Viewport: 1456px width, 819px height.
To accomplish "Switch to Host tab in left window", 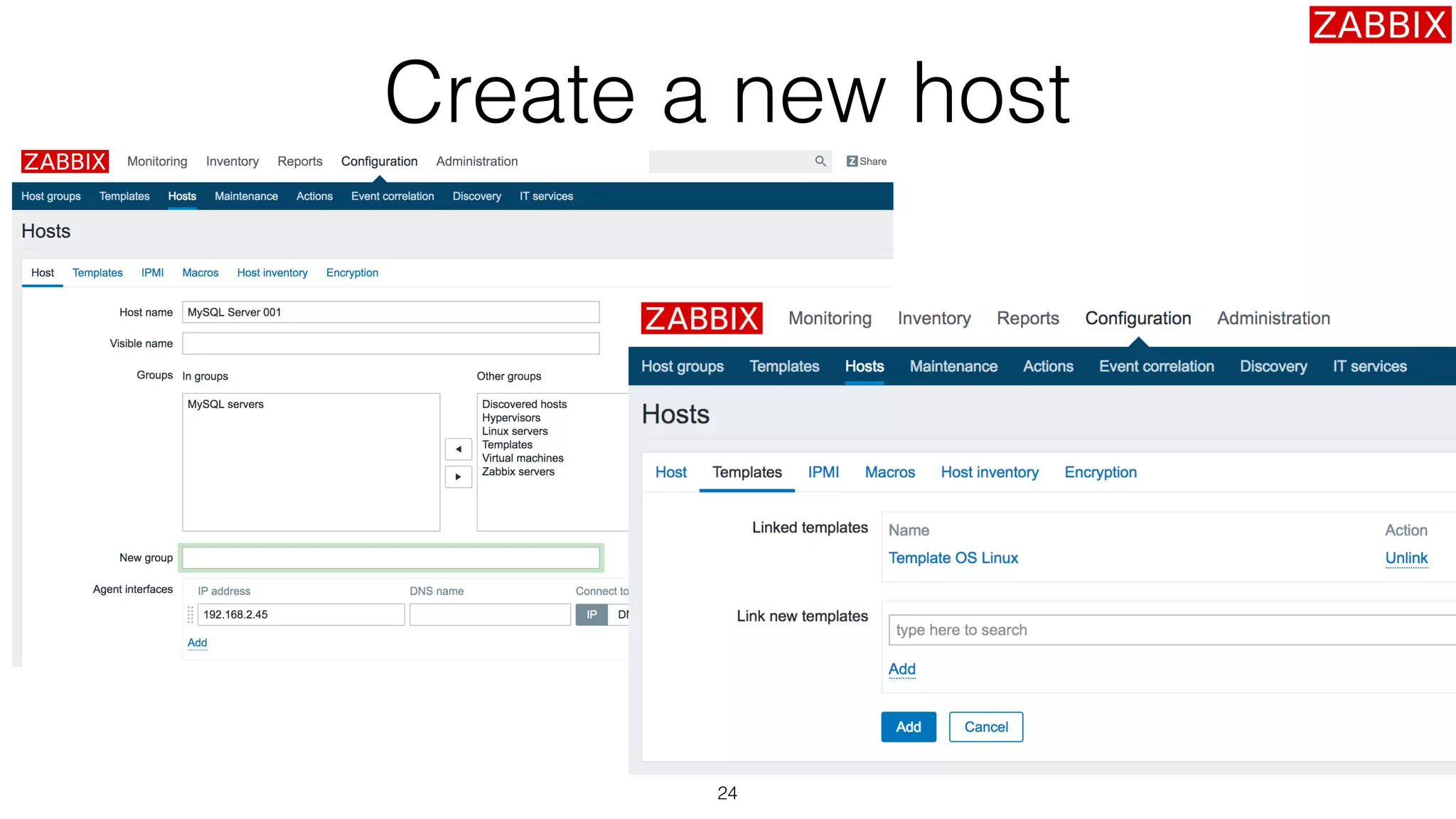I will point(43,273).
